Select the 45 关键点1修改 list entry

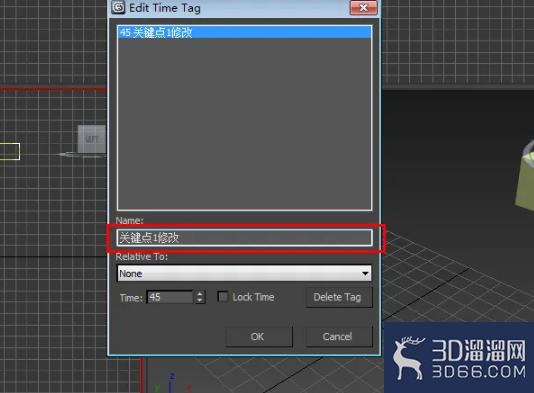[244, 32]
